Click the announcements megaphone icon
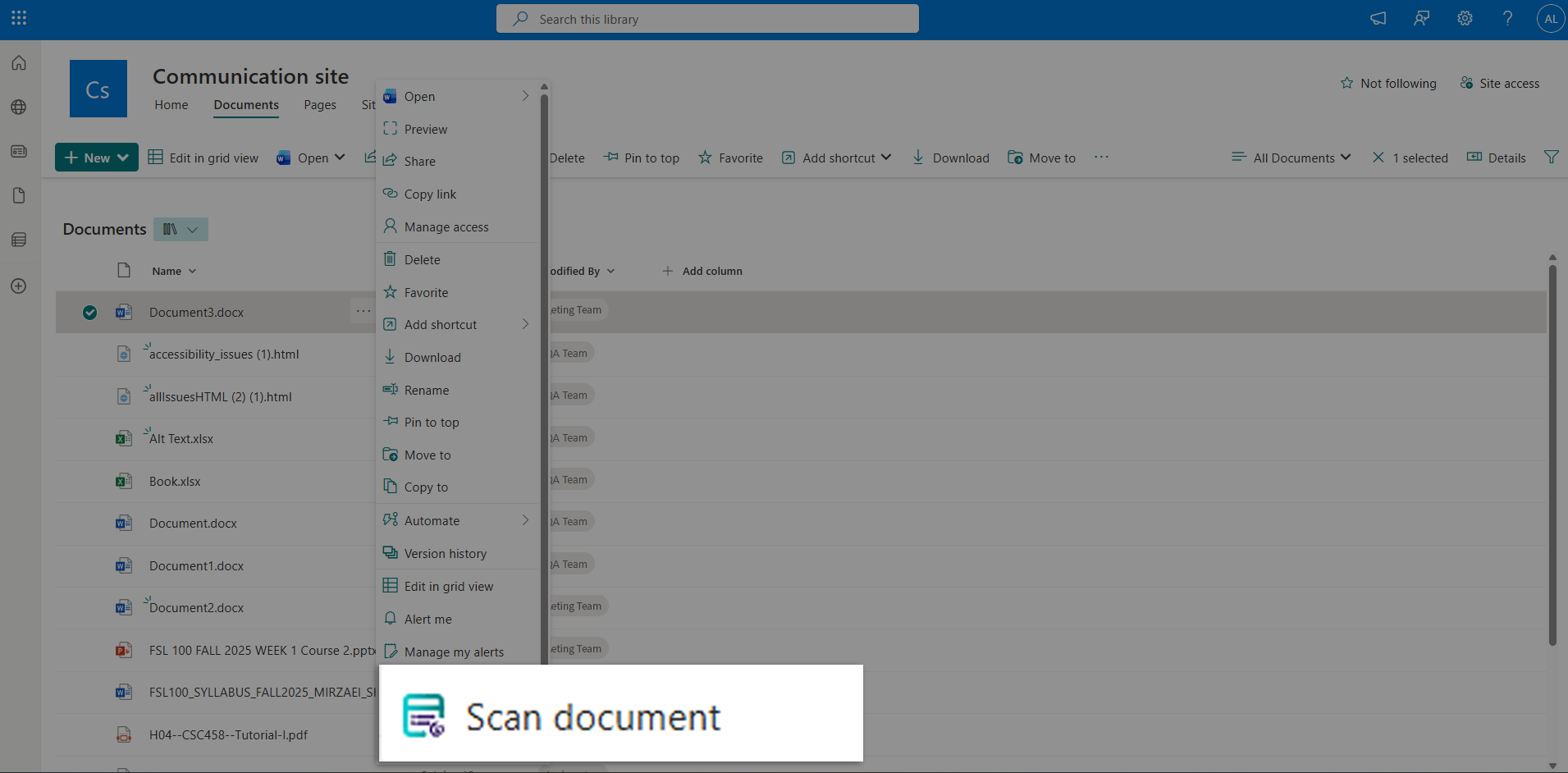Screen dimensions: 1568x773 pos(1378,18)
